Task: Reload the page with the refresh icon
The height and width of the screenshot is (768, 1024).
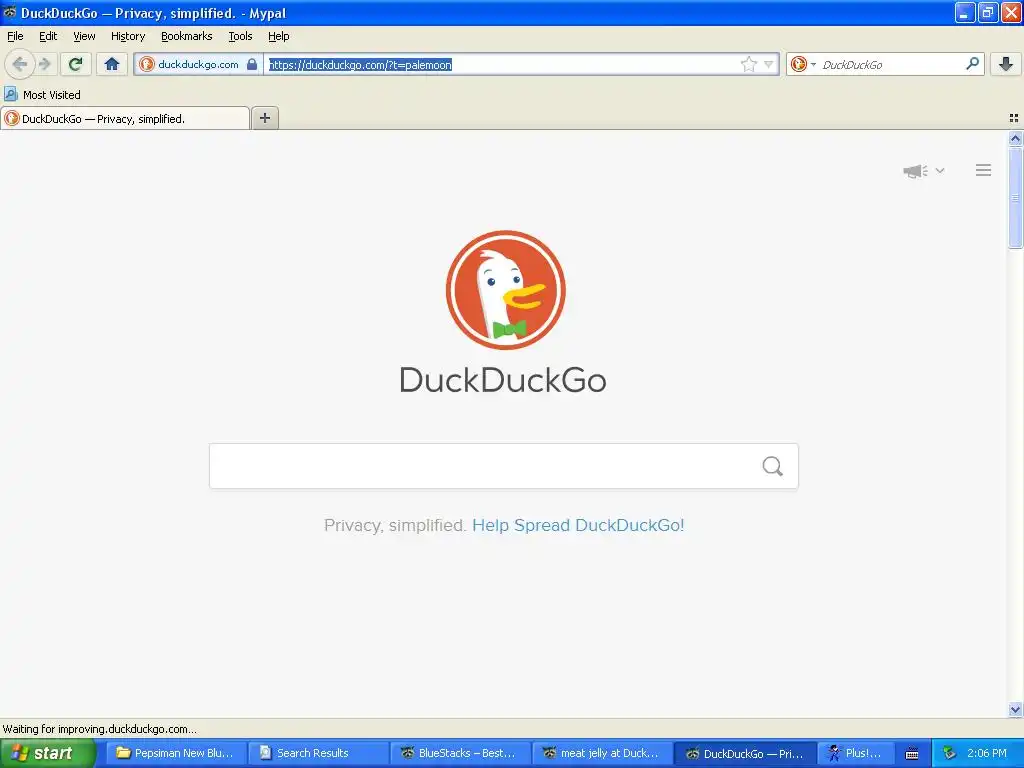Action: point(75,64)
